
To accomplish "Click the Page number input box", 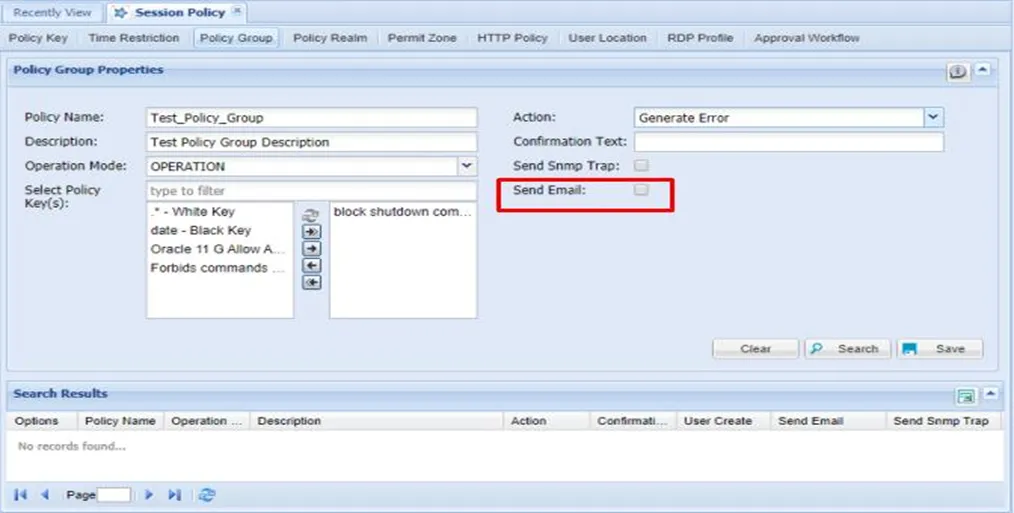I will [x=113, y=495].
